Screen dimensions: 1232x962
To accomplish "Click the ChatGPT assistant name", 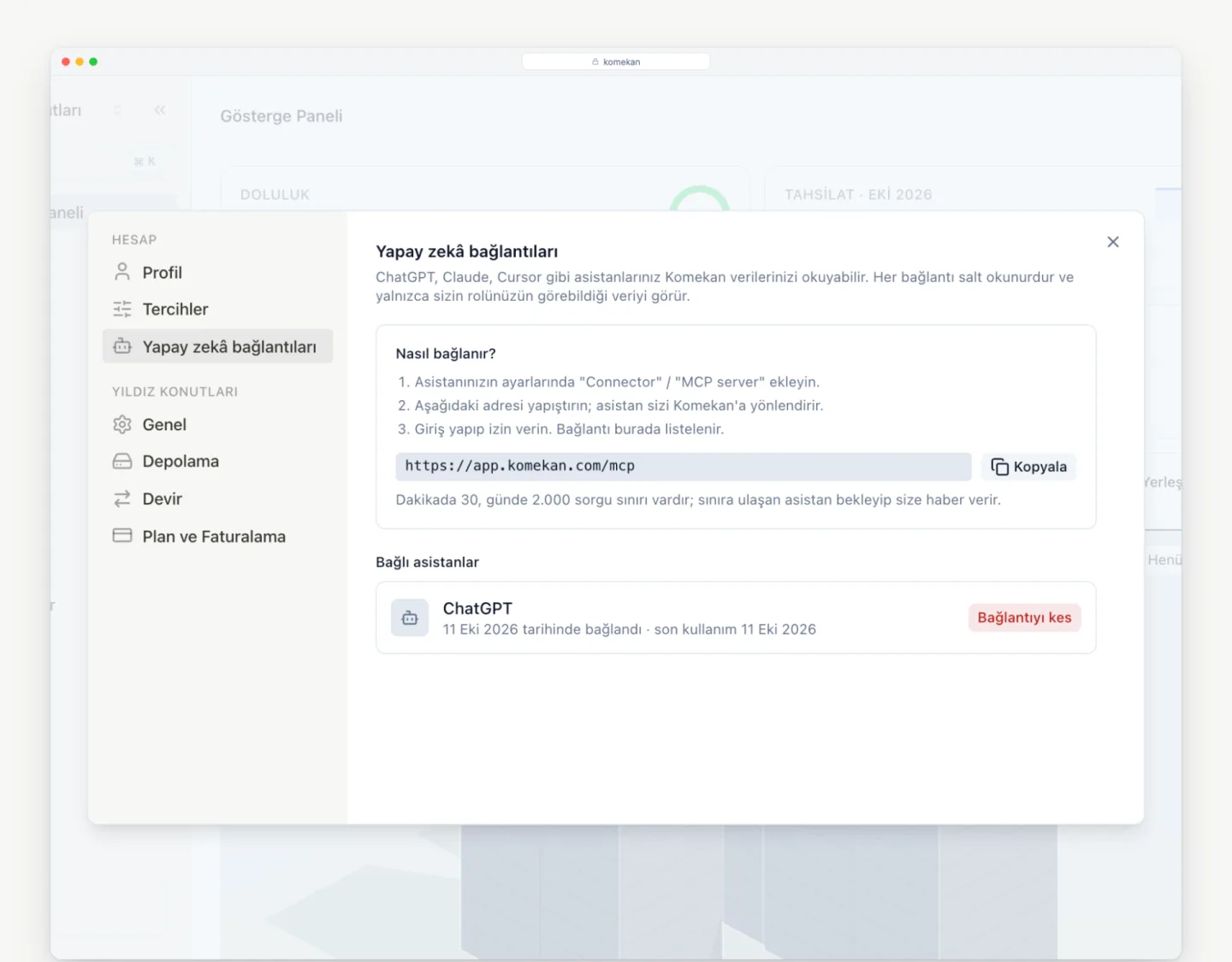I will pyautogui.click(x=477, y=608).
